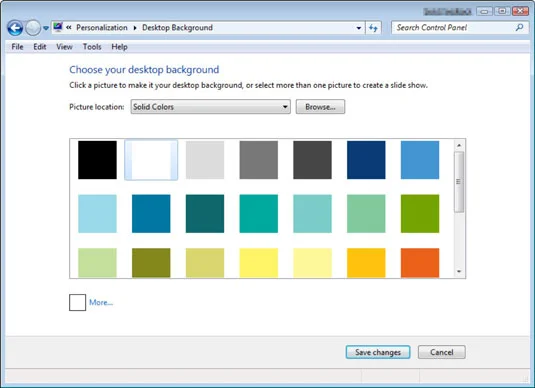Open the address bar history dropdown
The height and width of the screenshot is (388, 535).
click(x=359, y=28)
